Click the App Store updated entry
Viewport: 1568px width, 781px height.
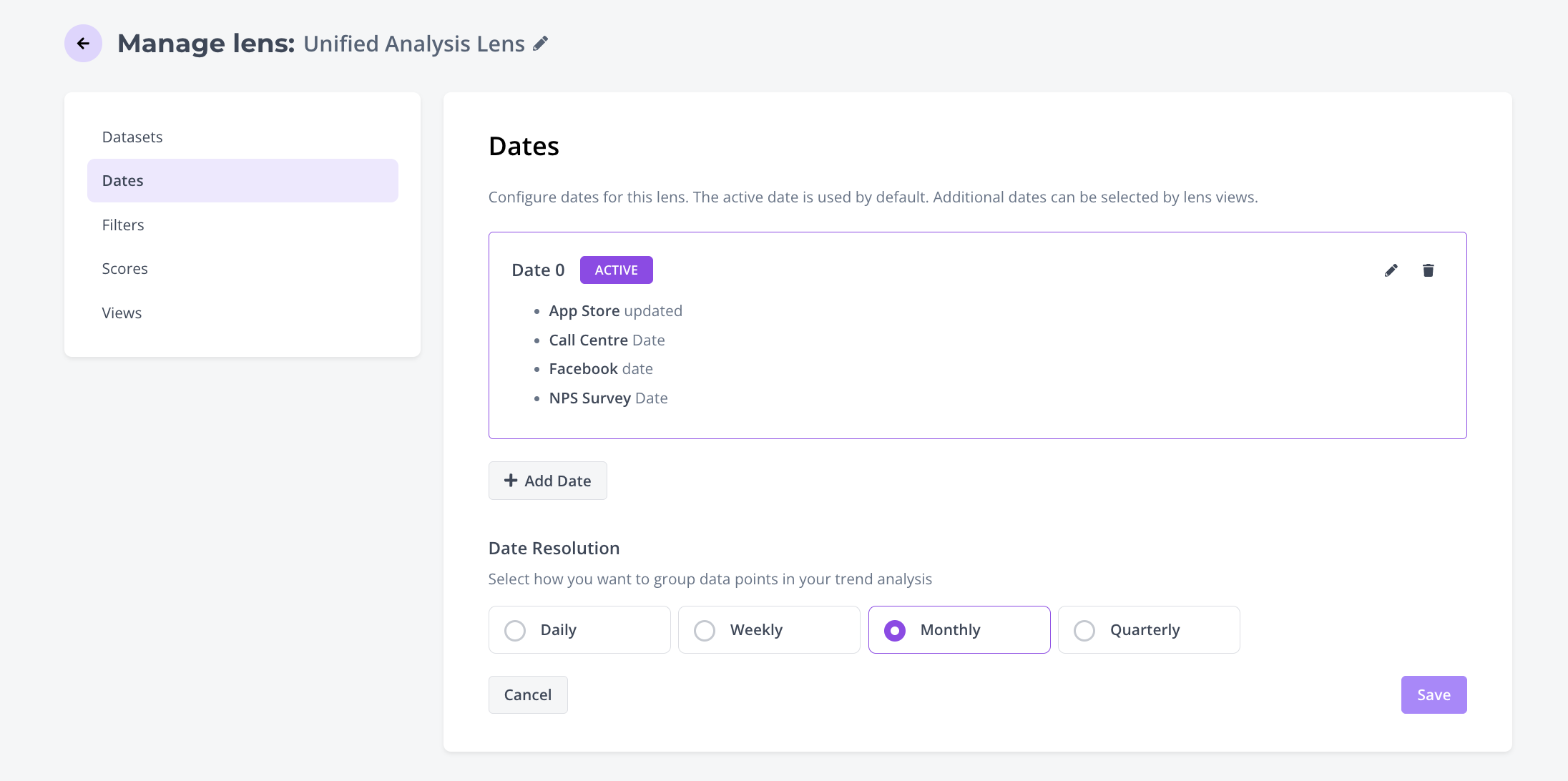(615, 311)
